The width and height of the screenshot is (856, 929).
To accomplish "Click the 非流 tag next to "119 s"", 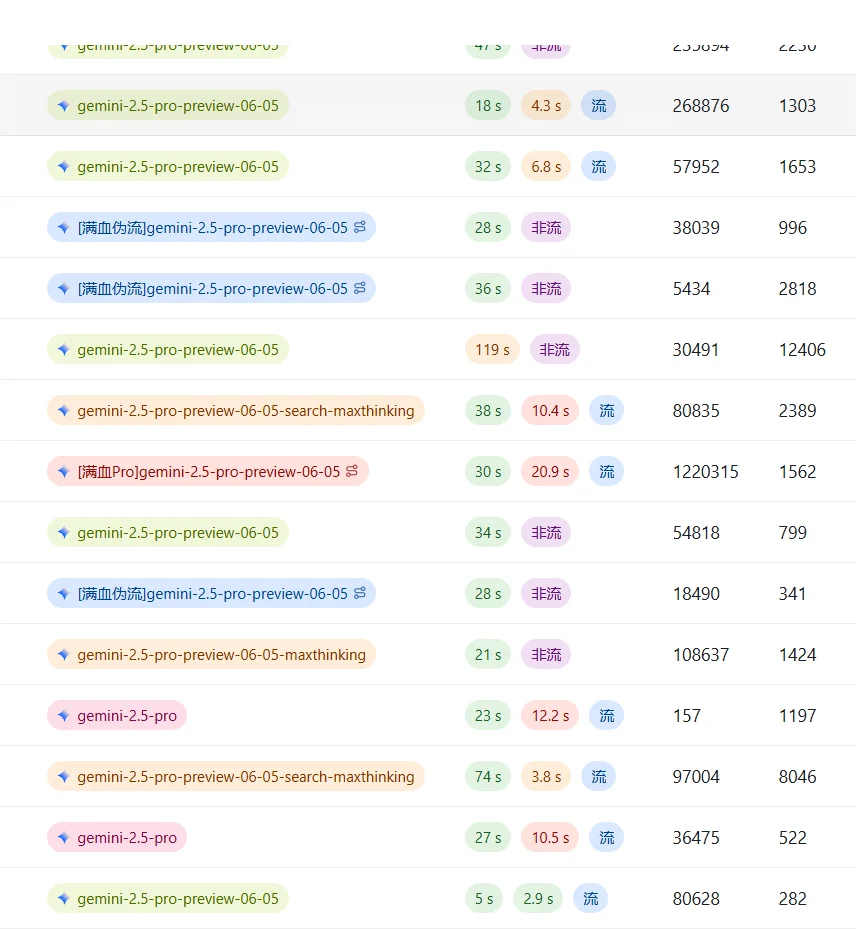I will click(555, 349).
